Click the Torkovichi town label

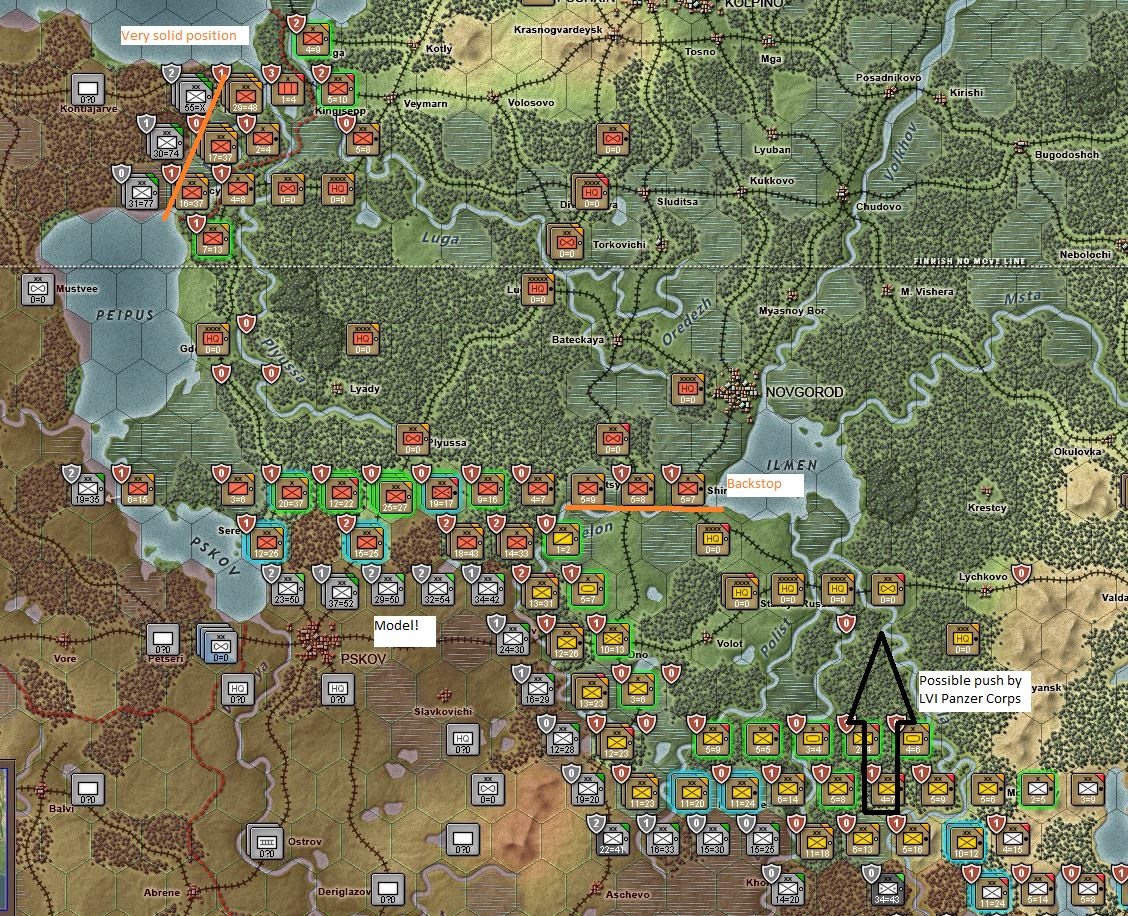click(x=619, y=245)
